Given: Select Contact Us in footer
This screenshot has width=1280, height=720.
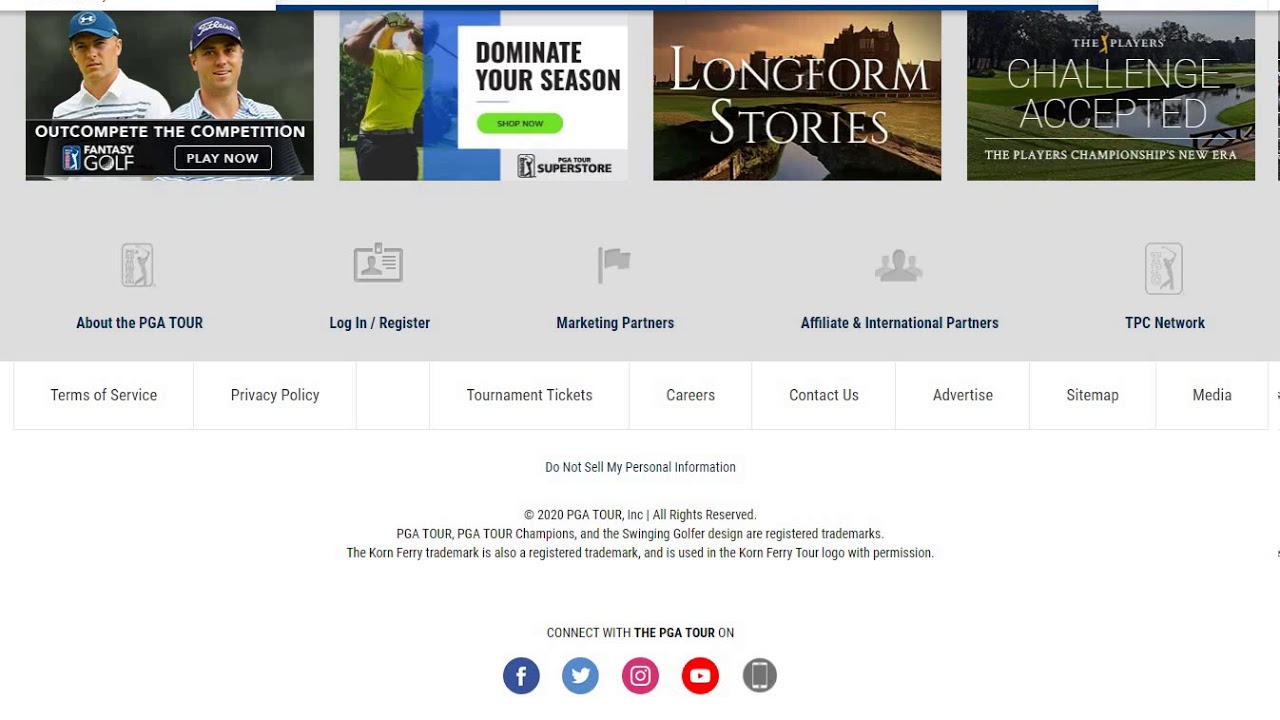Looking at the screenshot, I should pyautogui.click(x=824, y=395).
